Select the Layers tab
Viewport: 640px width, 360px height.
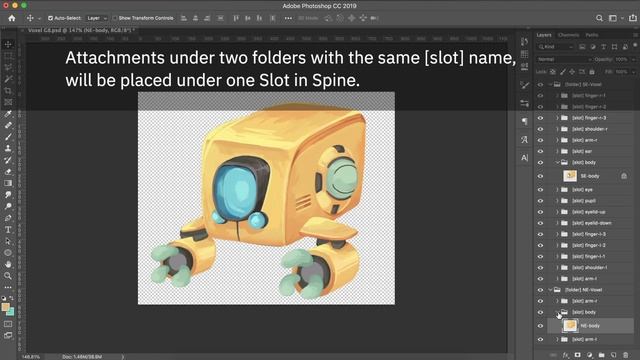pyautogui.click(x=544, y=35)
